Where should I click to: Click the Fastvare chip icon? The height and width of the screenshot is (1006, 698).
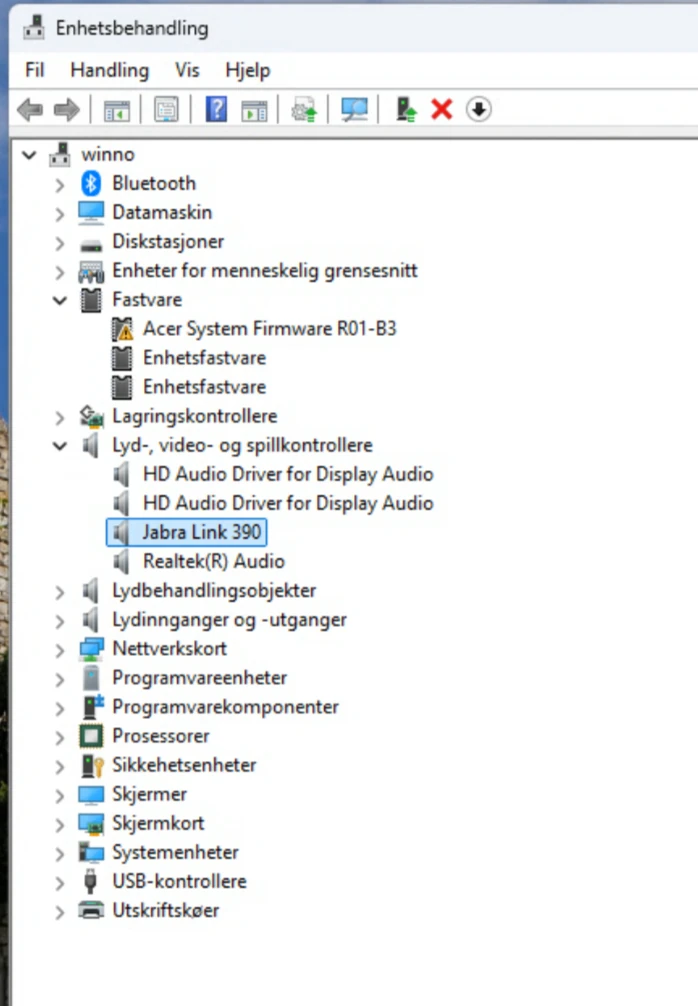click(91, 300)
